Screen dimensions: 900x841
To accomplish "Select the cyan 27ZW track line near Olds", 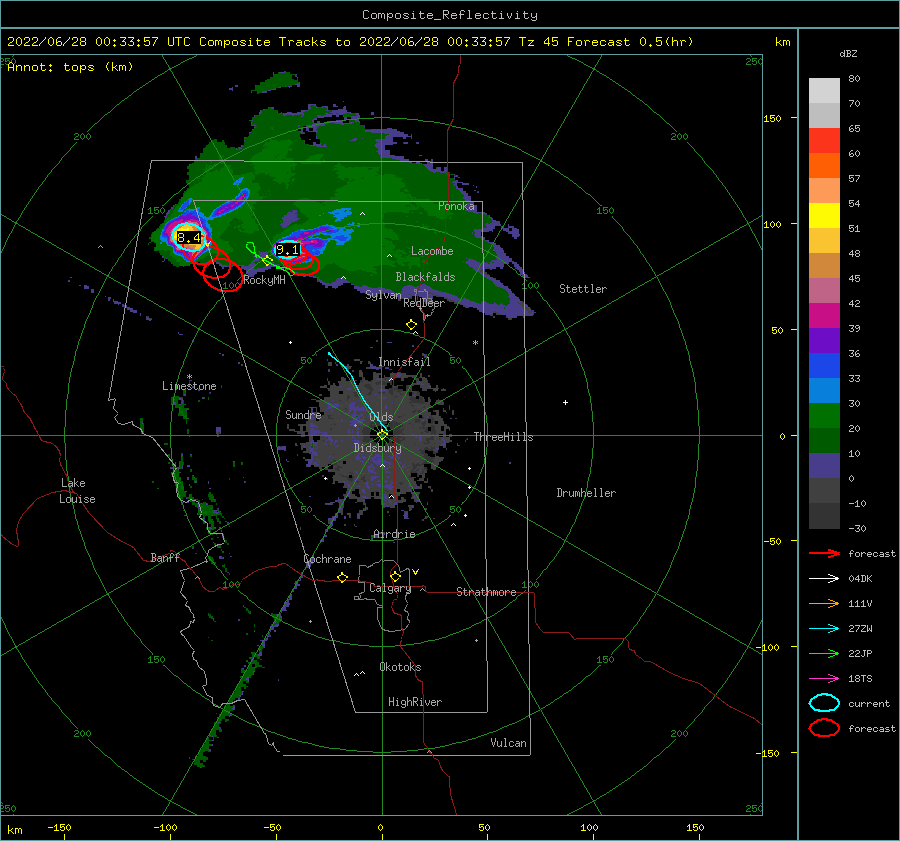I will coord(357,390).
